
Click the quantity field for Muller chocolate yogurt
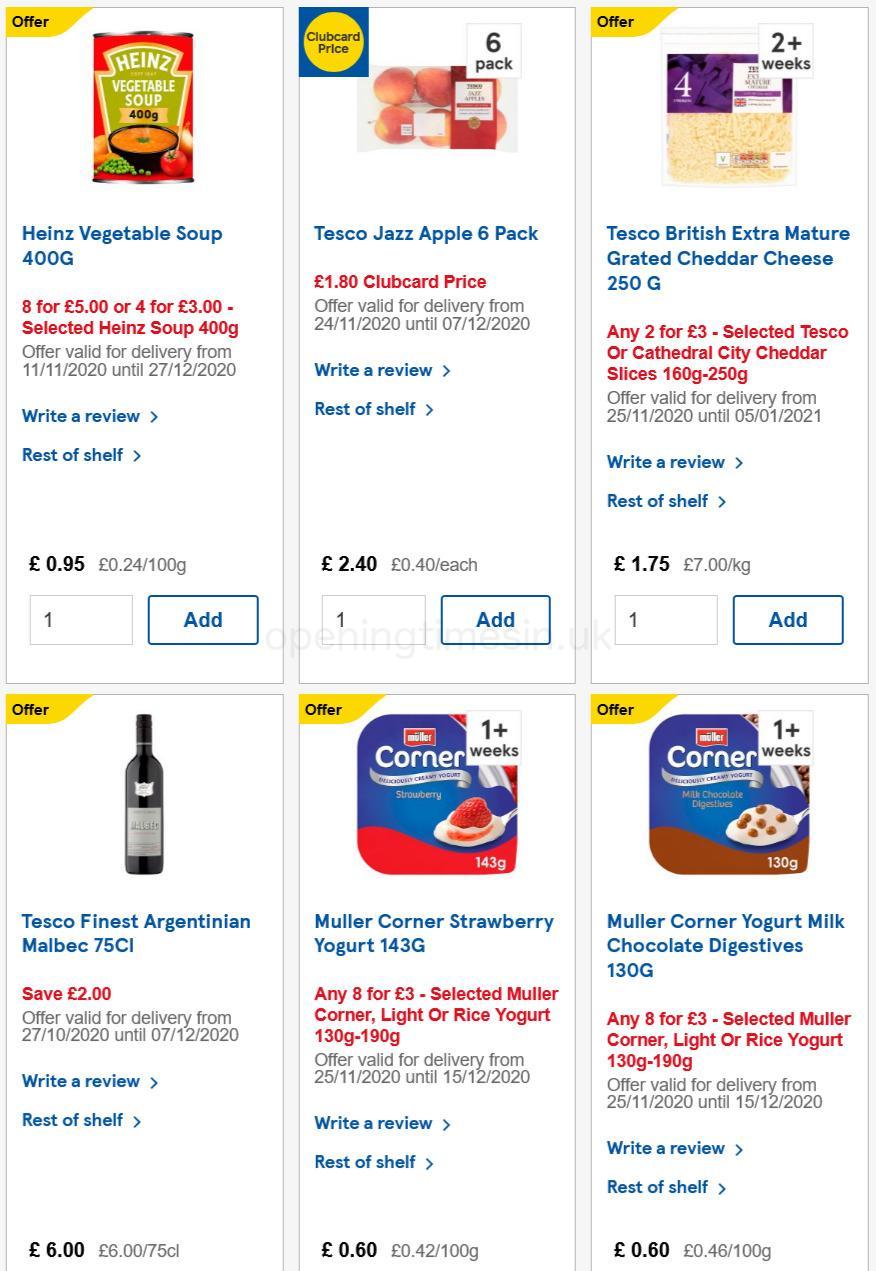(x=666, y=1266)
